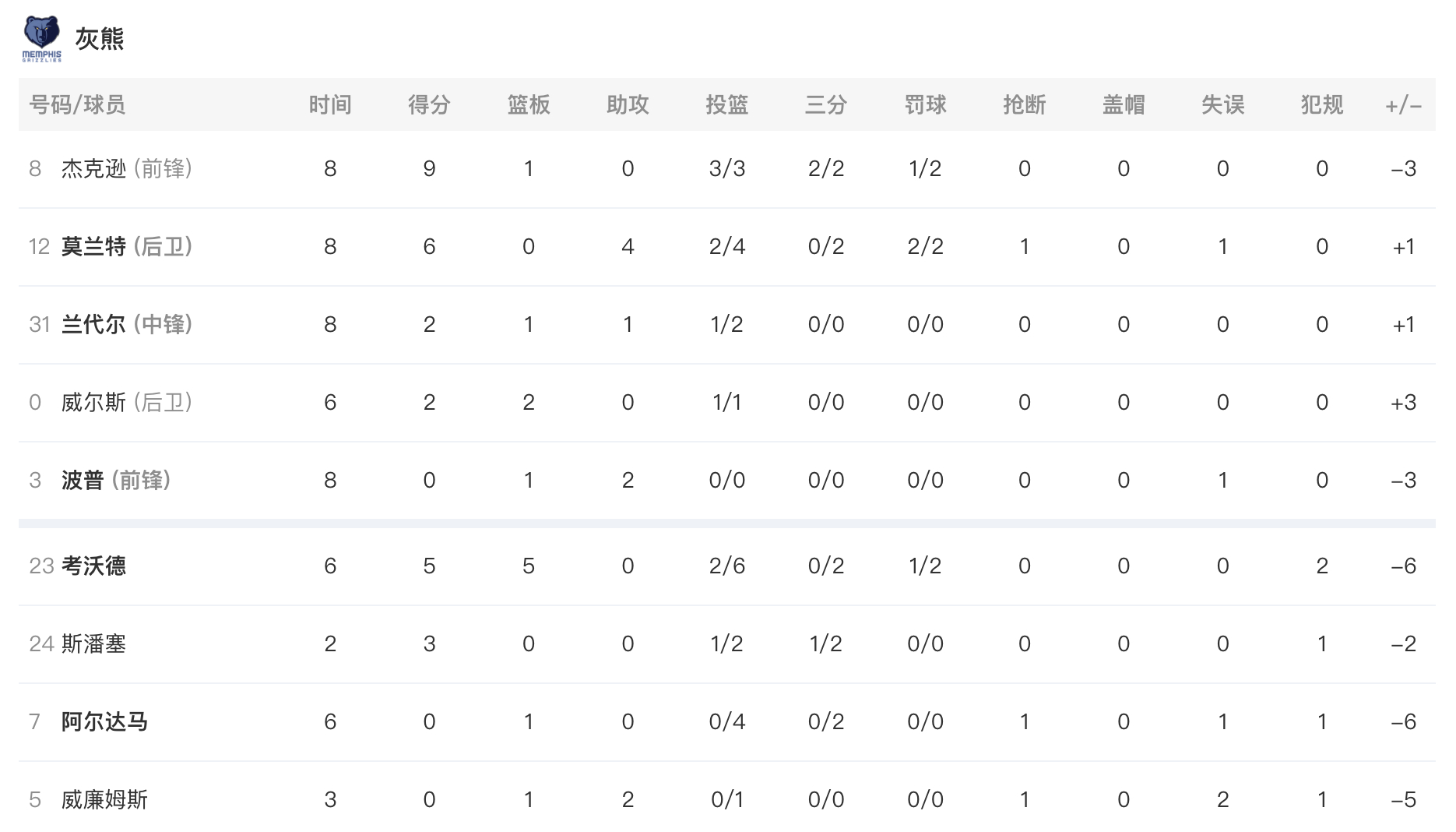Open player 莫兰特 (后卫) profile
The image size is (1456, 832).
(x=127, y=246)
